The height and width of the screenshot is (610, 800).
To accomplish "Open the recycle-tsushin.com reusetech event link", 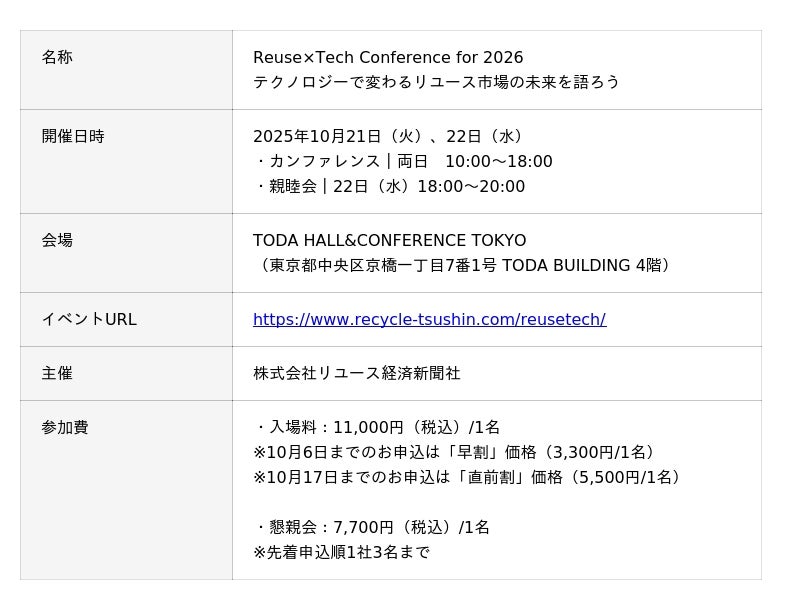I will coord(429,320).
